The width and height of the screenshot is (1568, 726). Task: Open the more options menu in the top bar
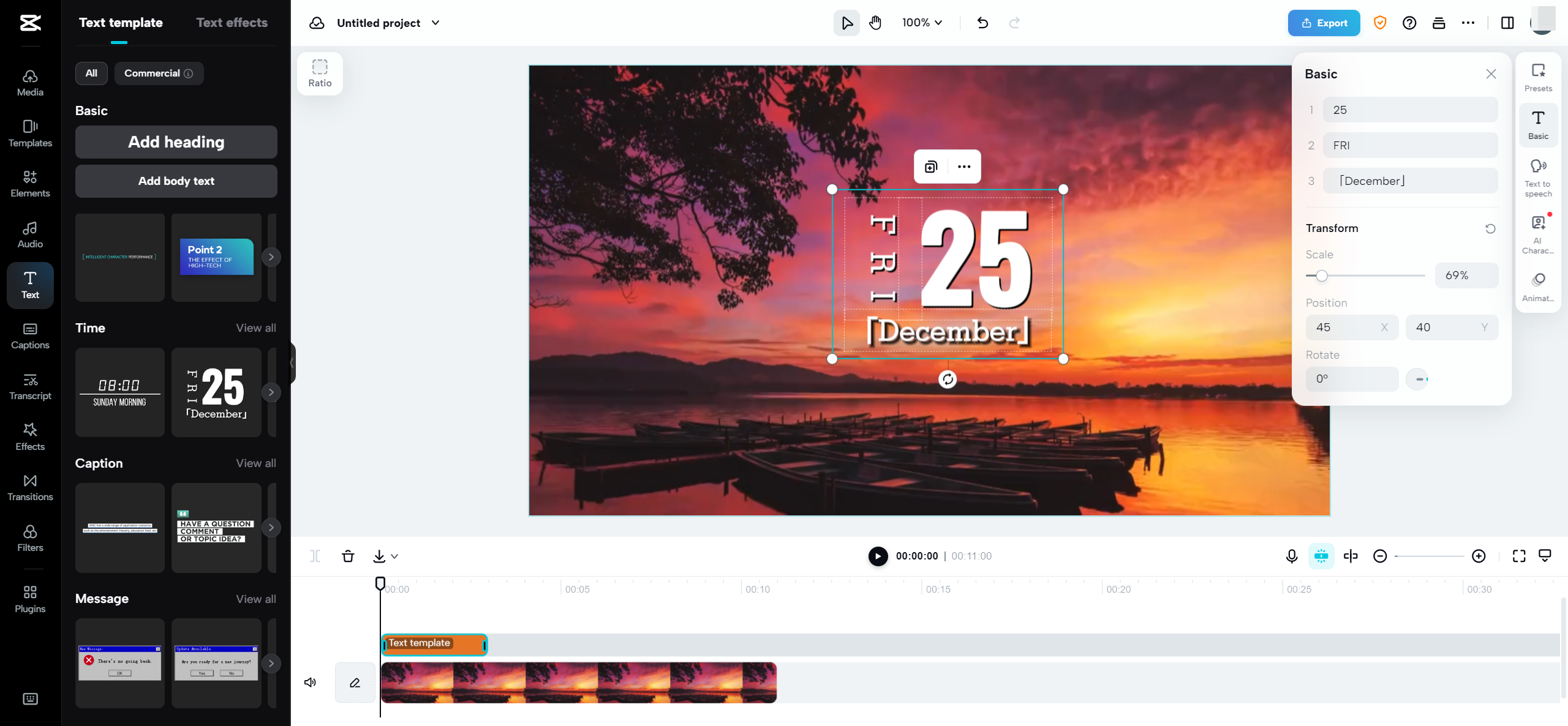[x=1469, y=23]
